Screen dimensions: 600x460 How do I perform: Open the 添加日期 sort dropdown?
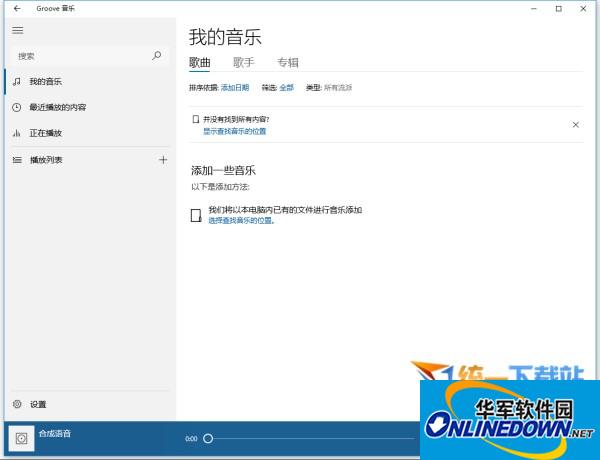[x=235, y=88]
